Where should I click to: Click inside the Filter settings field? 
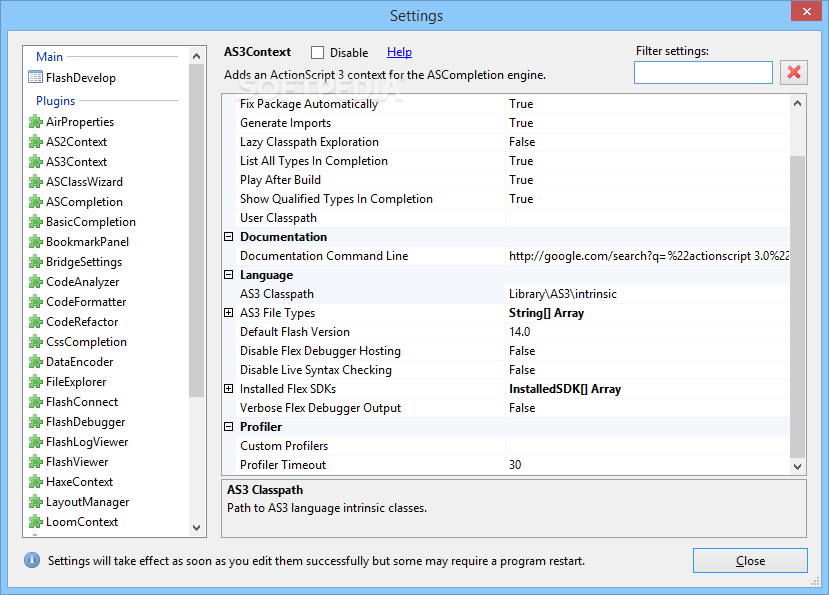[x=703, y=72]
